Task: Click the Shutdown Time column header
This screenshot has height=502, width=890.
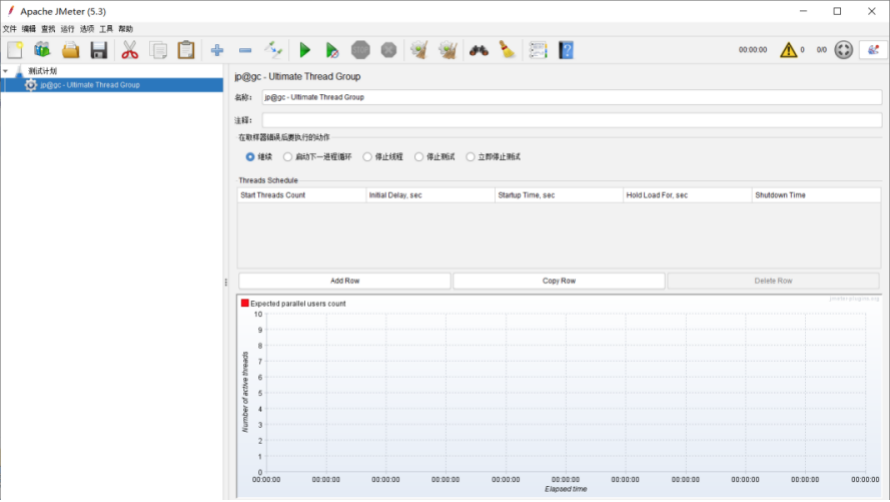Action: pos(816,195)
